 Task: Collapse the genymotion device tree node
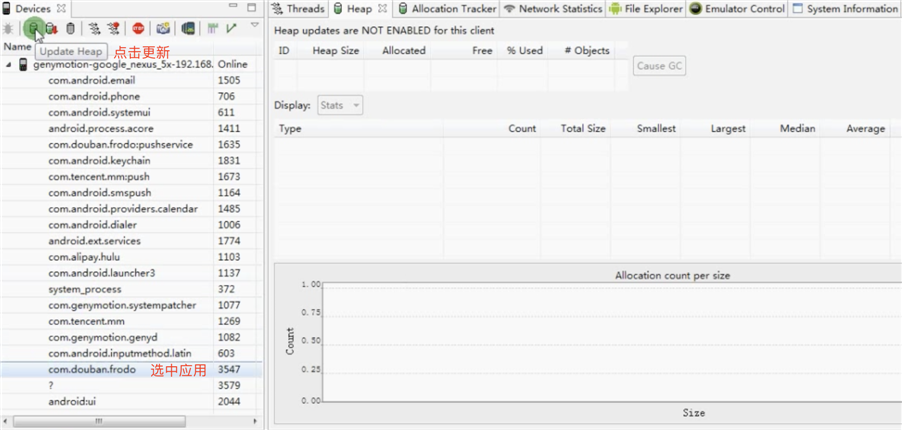coord(9,64)
